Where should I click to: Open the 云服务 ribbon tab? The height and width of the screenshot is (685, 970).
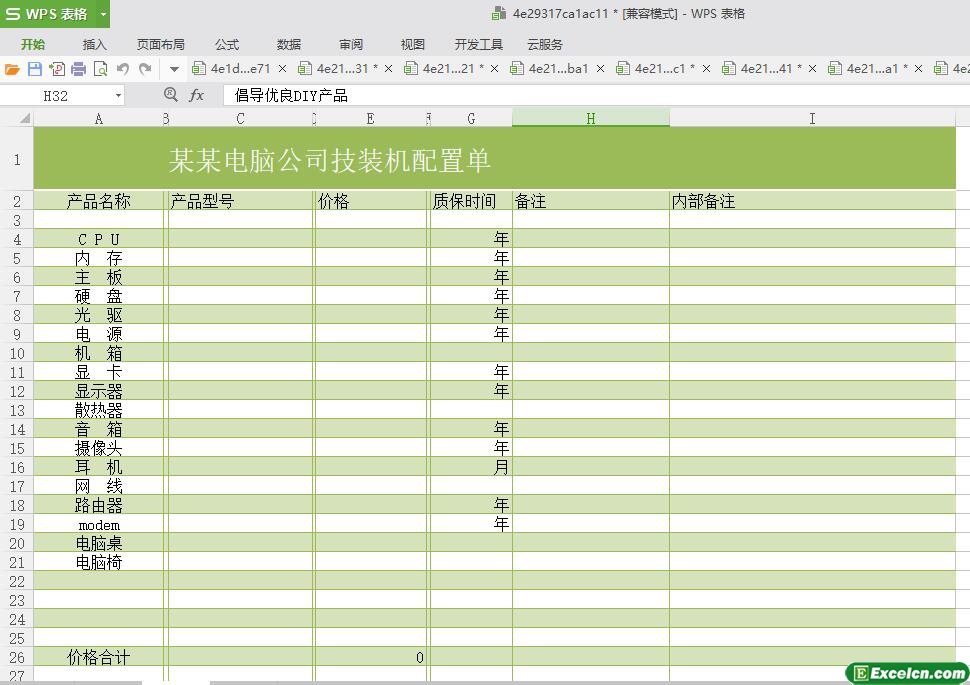coord(545,45)
